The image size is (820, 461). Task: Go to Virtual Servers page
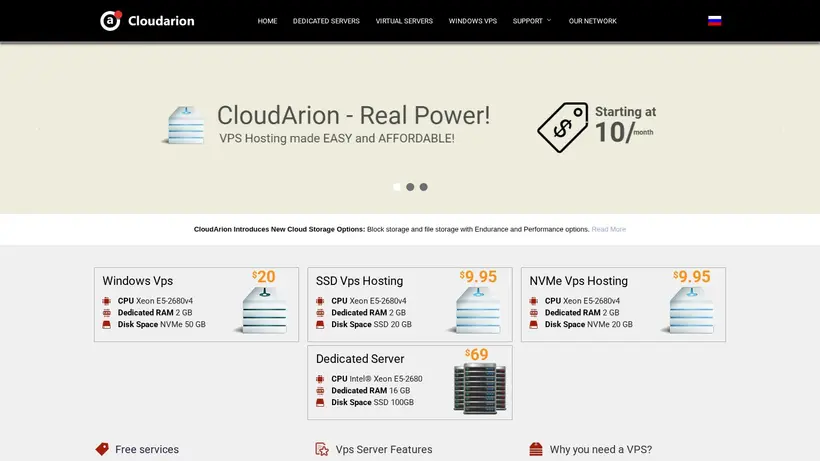point(404,21)
